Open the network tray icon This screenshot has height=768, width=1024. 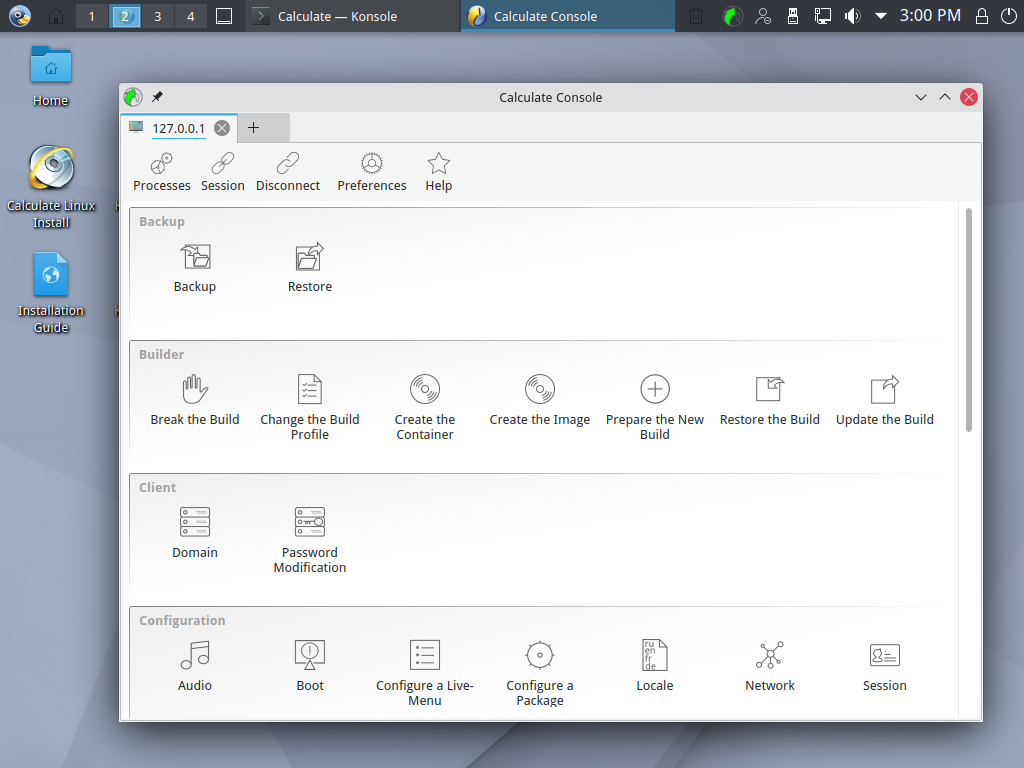click(x=822, y=16)
